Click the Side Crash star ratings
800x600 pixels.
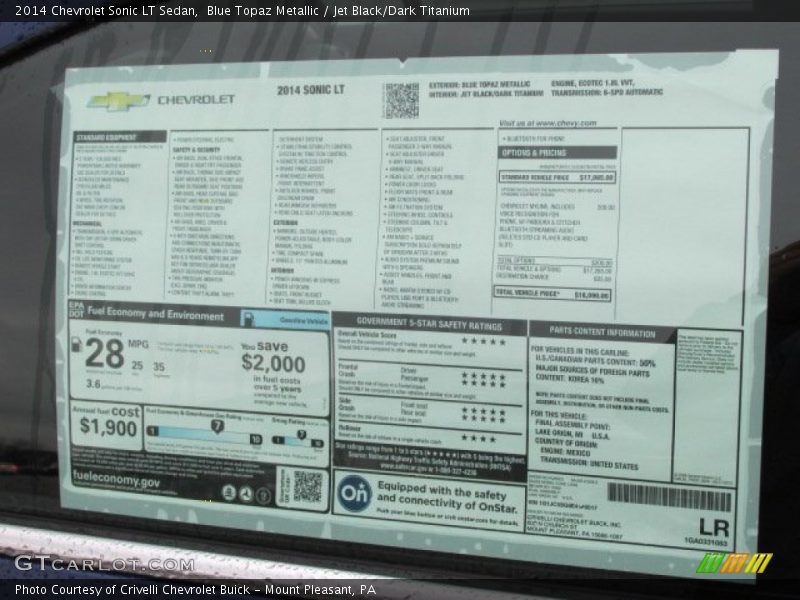(483, 415)
